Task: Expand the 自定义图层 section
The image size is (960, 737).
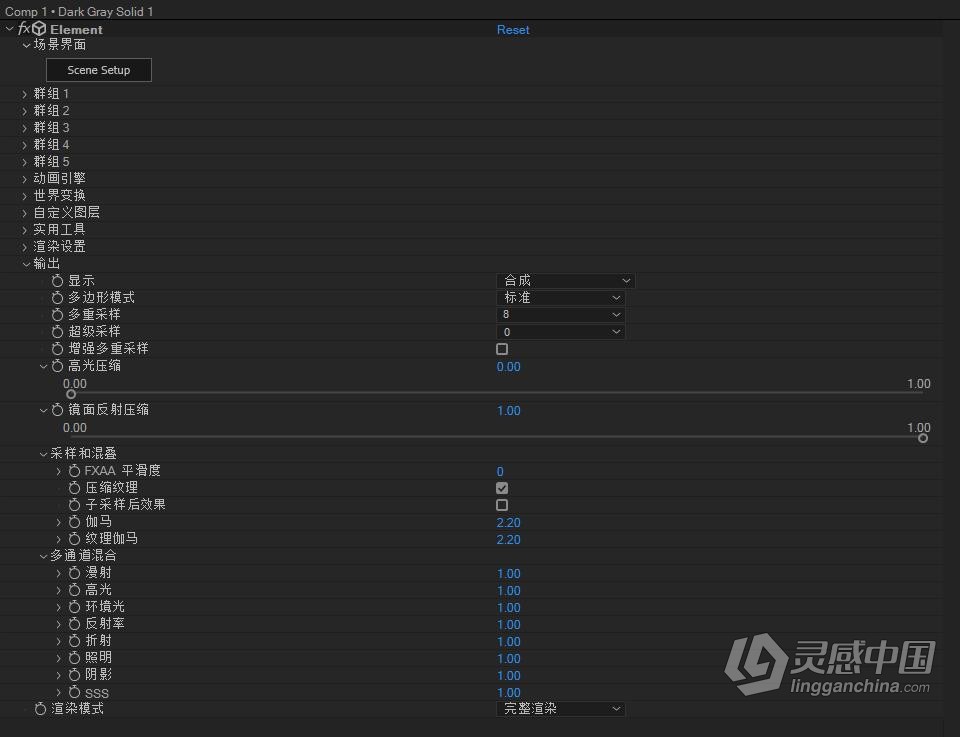Action: [x=24, y=213]
